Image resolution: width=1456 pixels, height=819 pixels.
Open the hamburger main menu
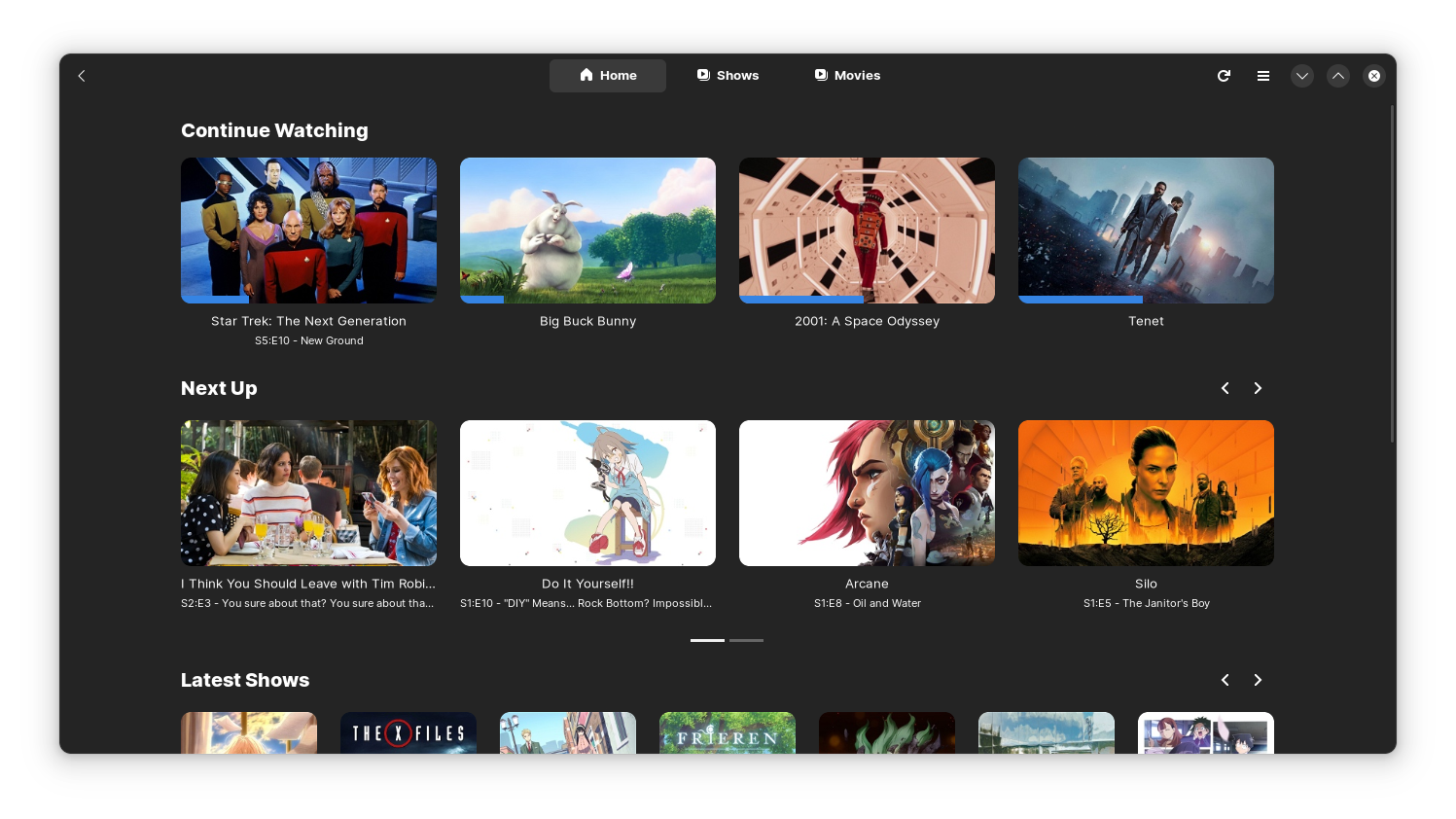1262,76
